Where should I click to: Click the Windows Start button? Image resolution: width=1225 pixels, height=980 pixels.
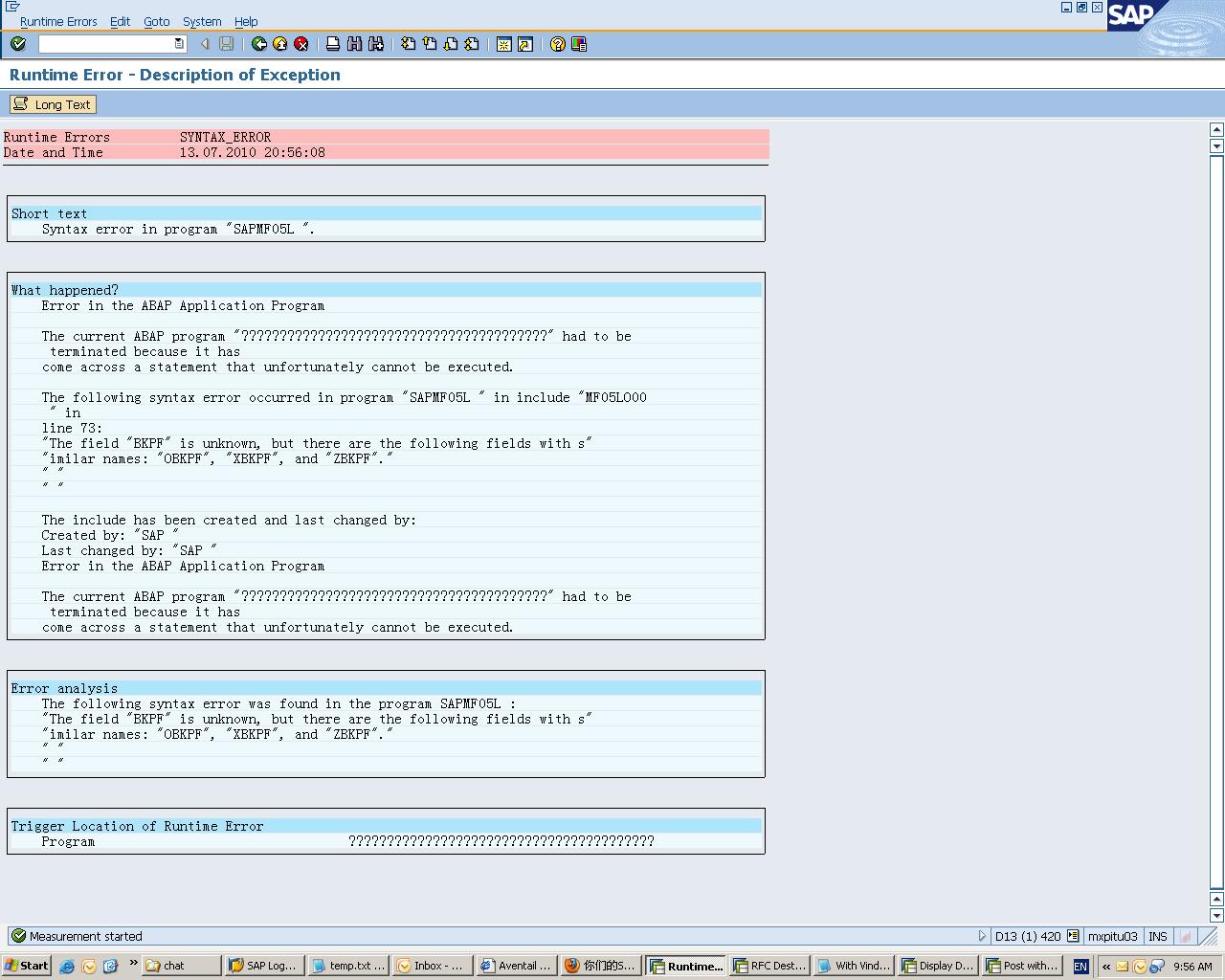26,966
